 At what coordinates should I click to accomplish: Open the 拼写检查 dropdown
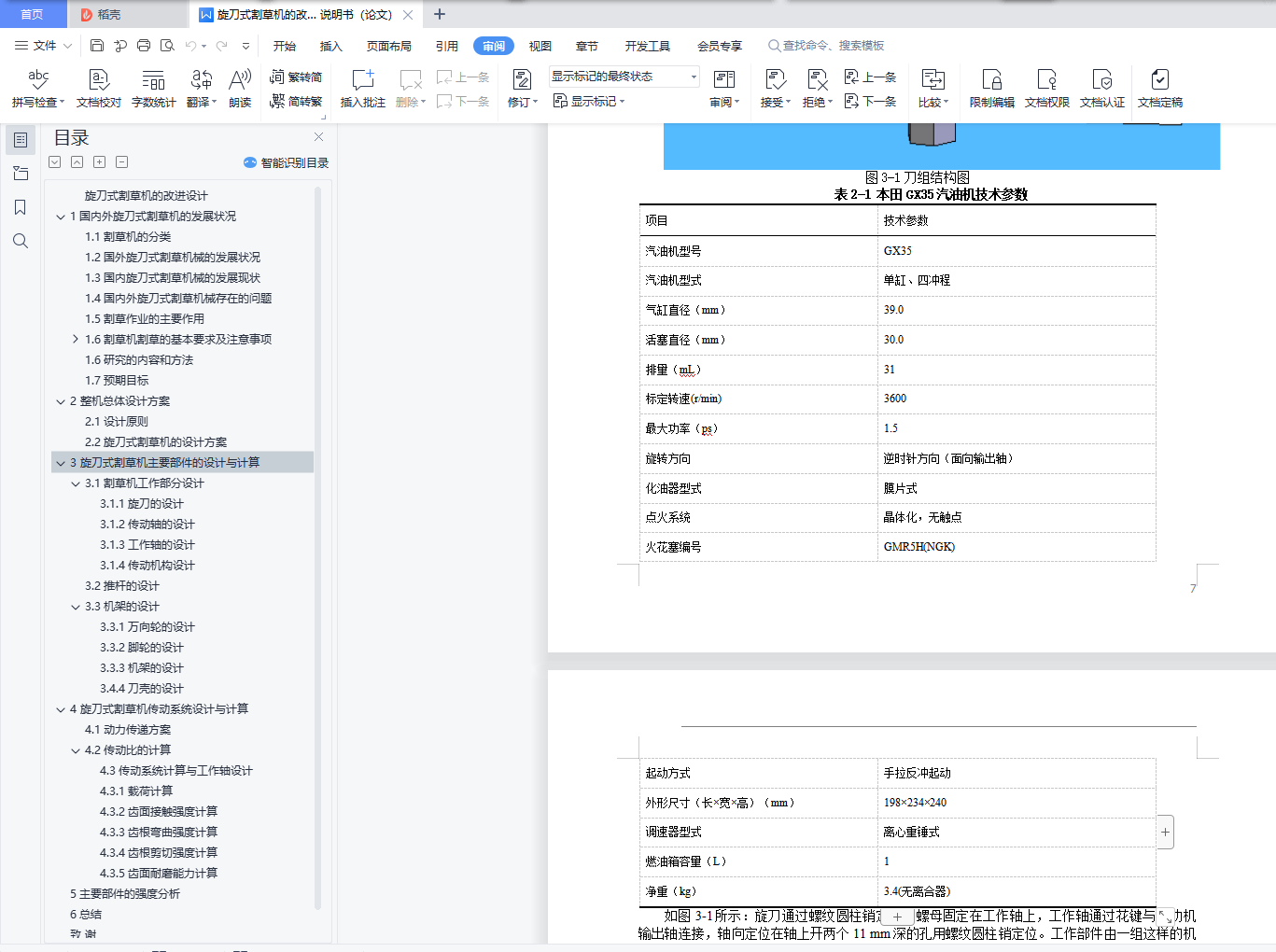38,102
